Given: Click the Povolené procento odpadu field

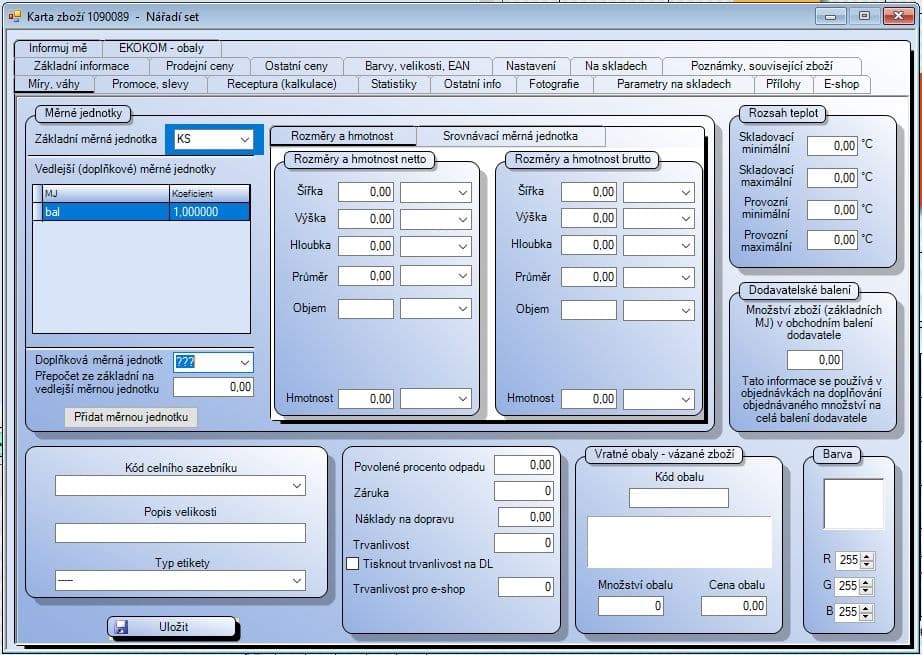Looking at the screenshot, I should pos(524,465).
